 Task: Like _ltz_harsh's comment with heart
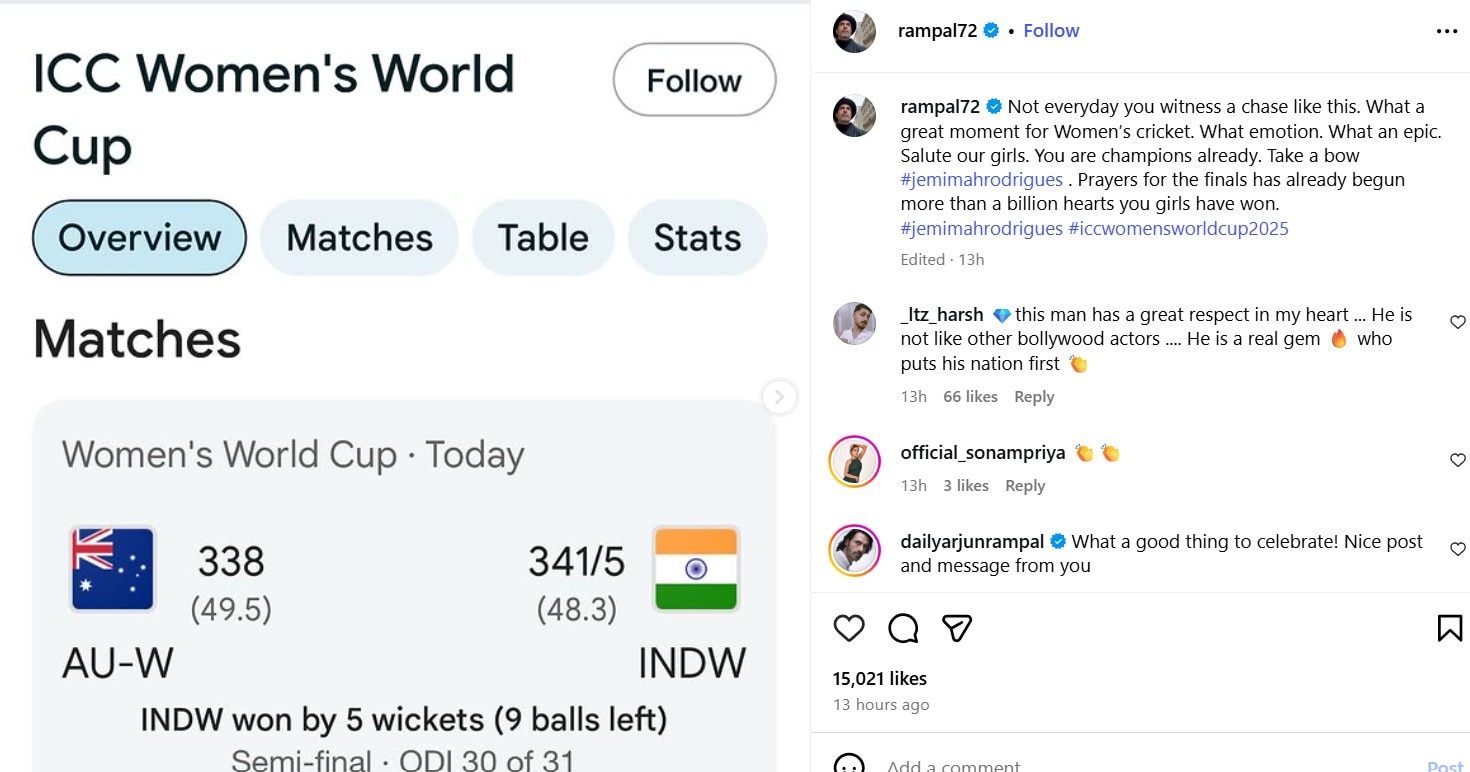click(1457, 322)
